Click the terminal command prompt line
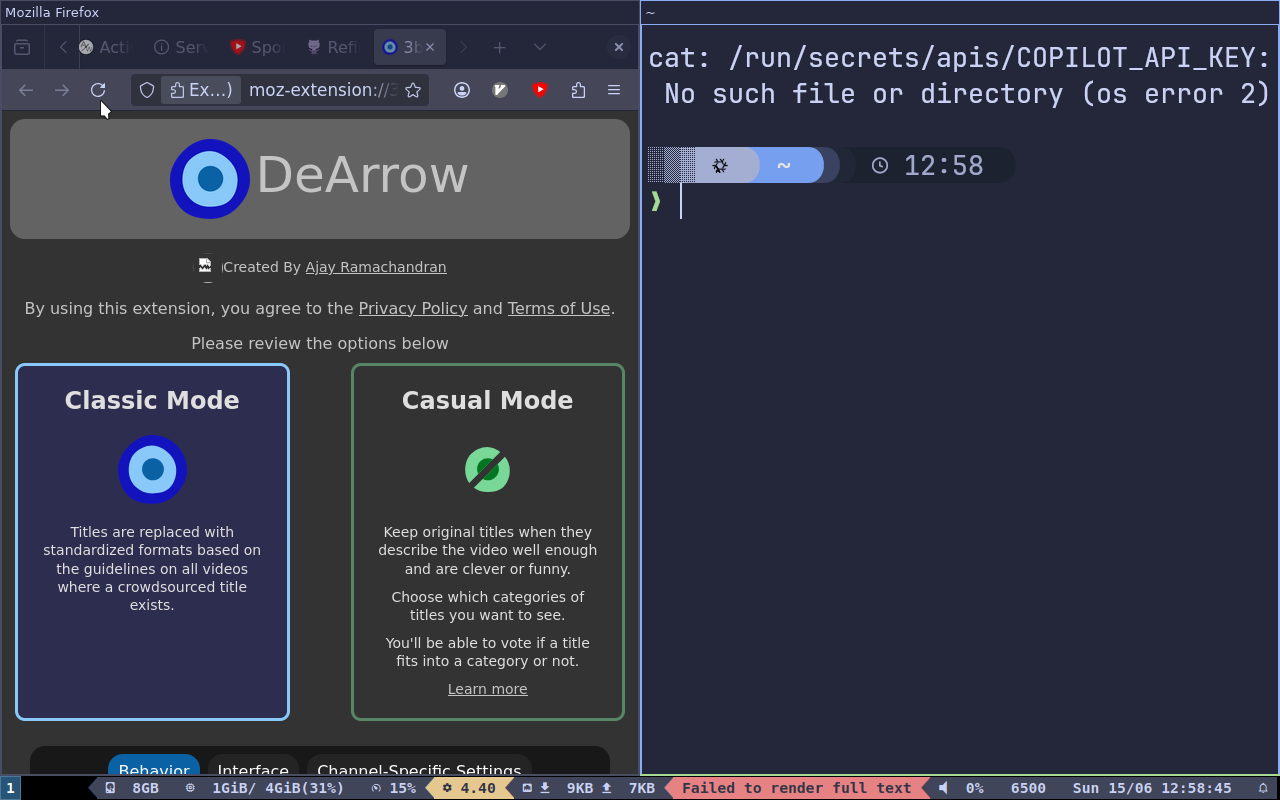The width and height of the screenshot is (1280, 800). 960,201
